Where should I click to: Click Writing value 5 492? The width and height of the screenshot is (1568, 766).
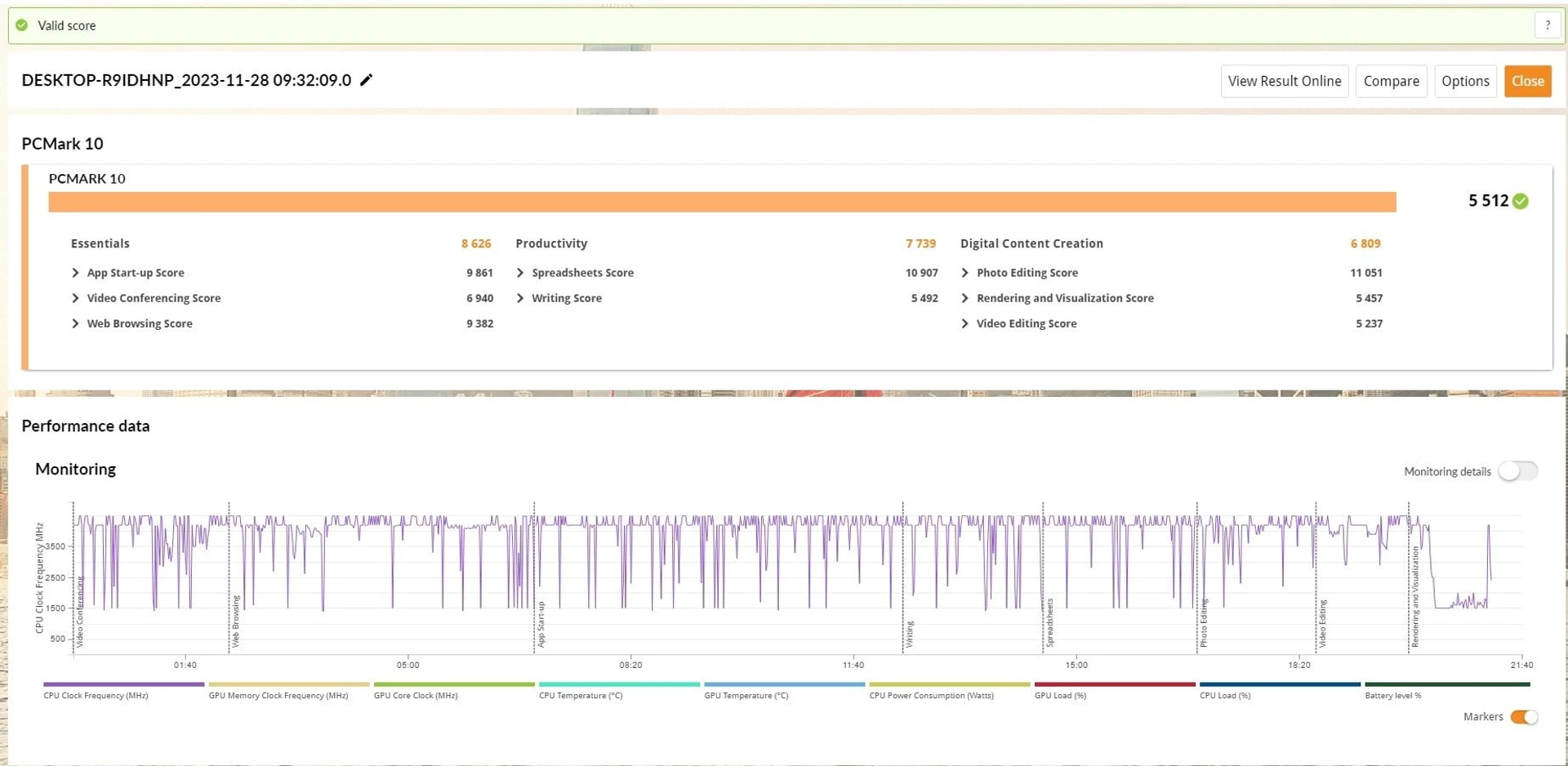click(x=924, y=298)
